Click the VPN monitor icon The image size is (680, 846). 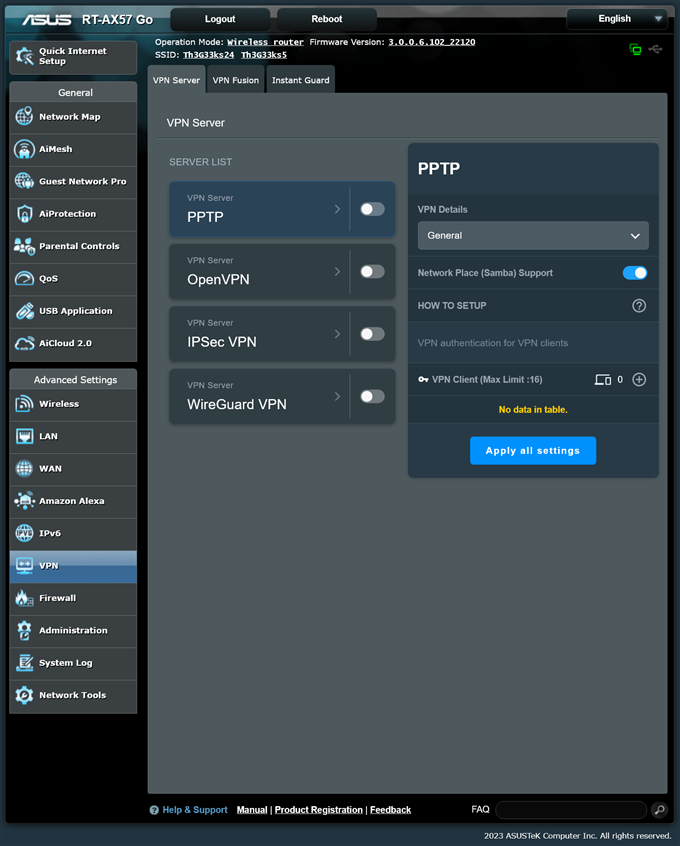click(24, 565)
